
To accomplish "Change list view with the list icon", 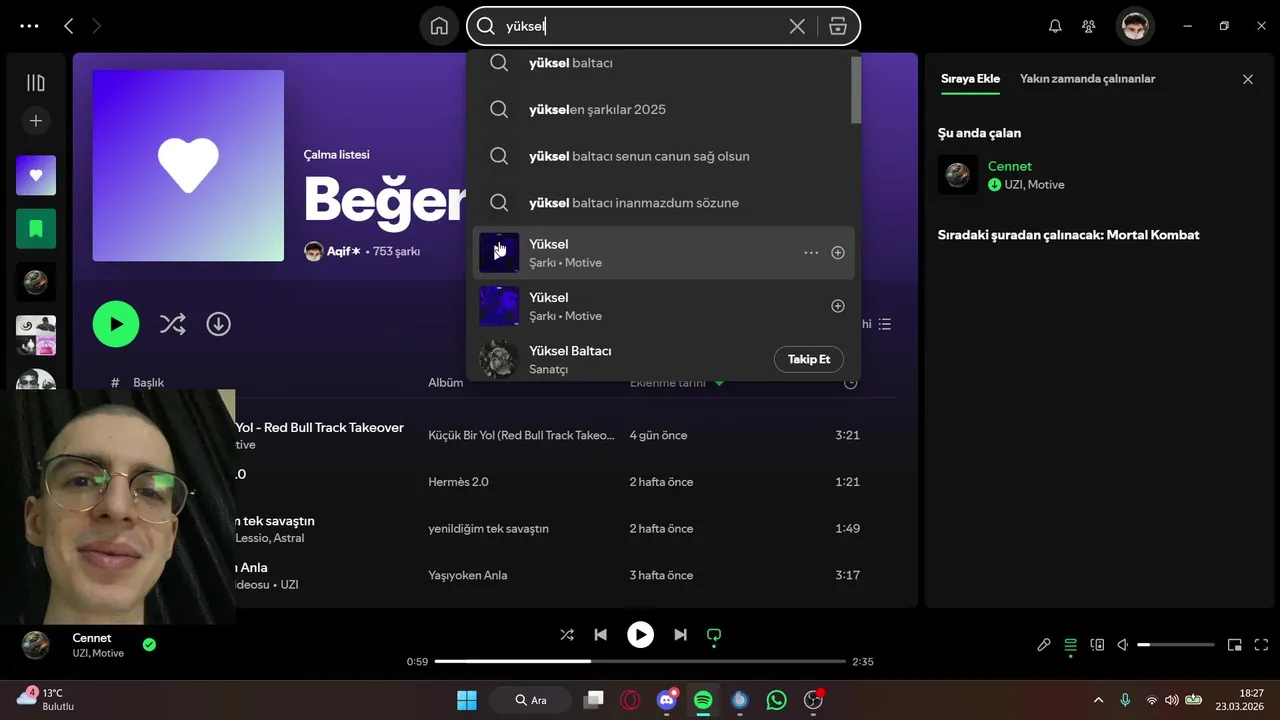I will 885,324.
